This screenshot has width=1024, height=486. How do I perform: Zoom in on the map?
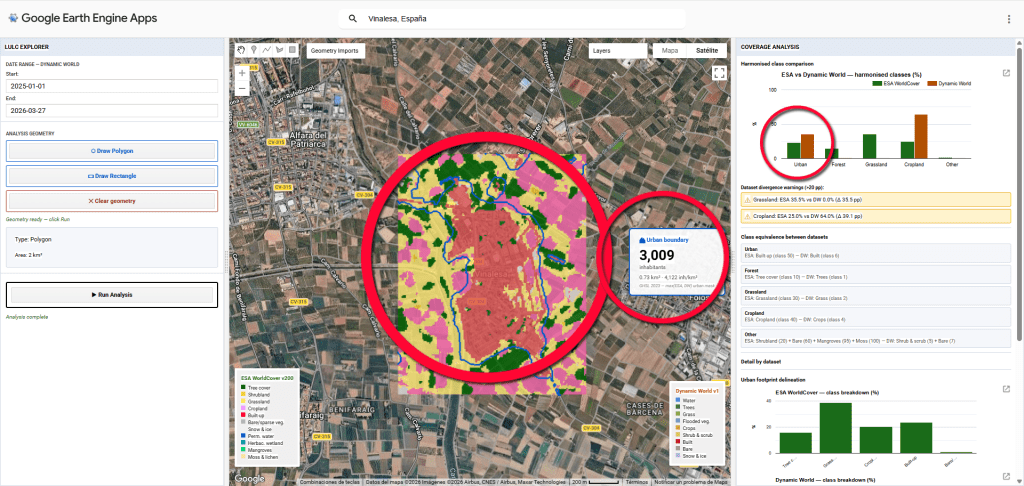pyautogui.click(x=242, y=73)
